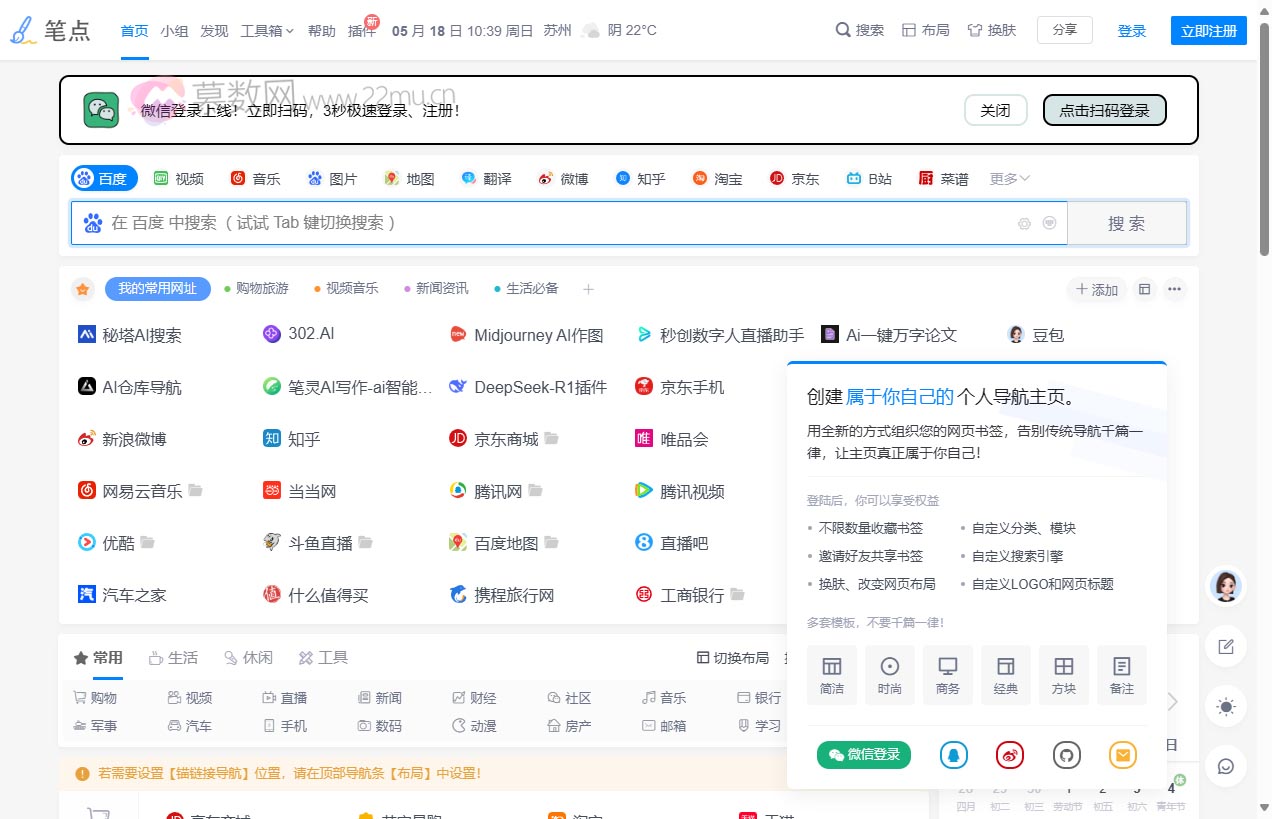Click the green 微信登录 button

tap(863, 755)
